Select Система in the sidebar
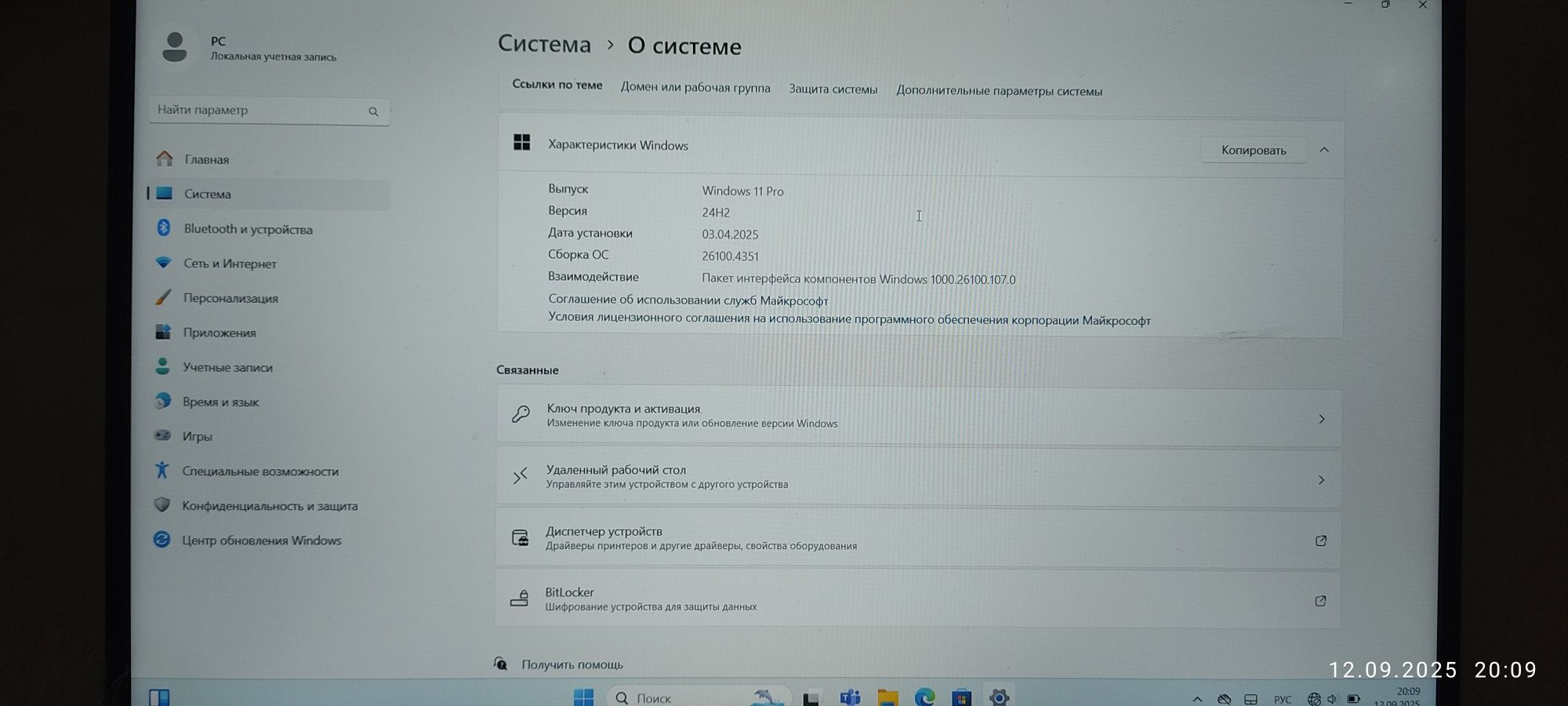 tap(268, 194)
